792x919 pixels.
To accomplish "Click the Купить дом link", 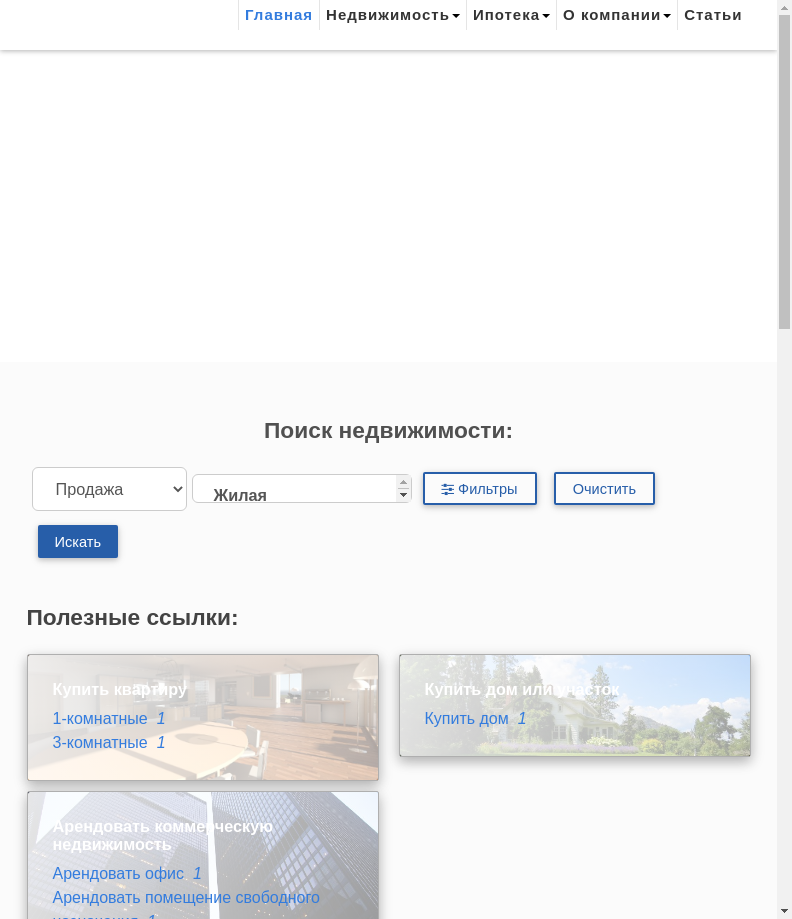I will pos(466,718).
